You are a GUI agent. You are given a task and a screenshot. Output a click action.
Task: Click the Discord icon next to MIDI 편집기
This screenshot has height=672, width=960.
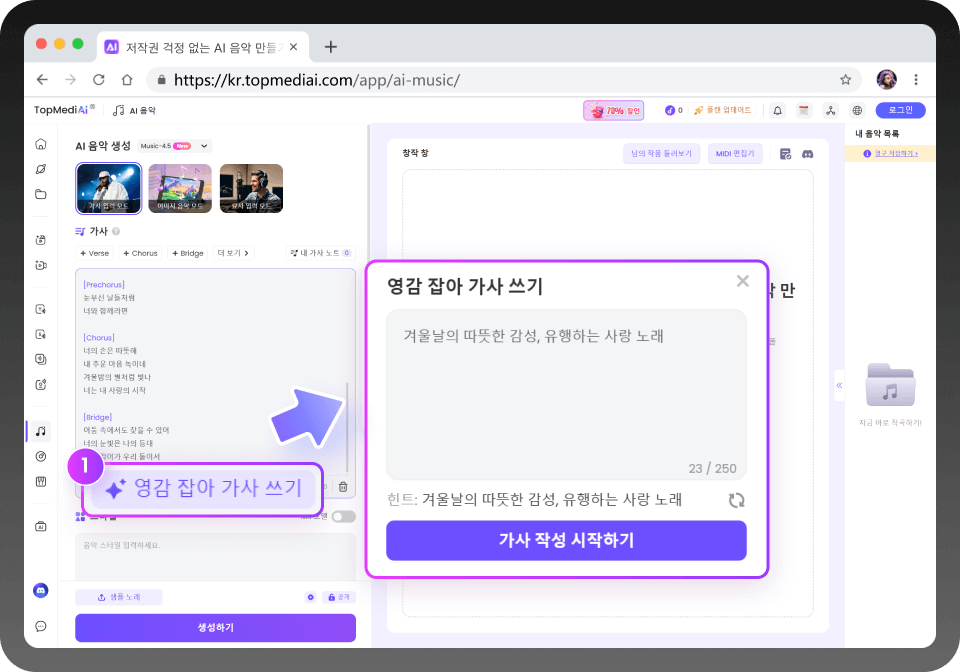coord(808,152)
